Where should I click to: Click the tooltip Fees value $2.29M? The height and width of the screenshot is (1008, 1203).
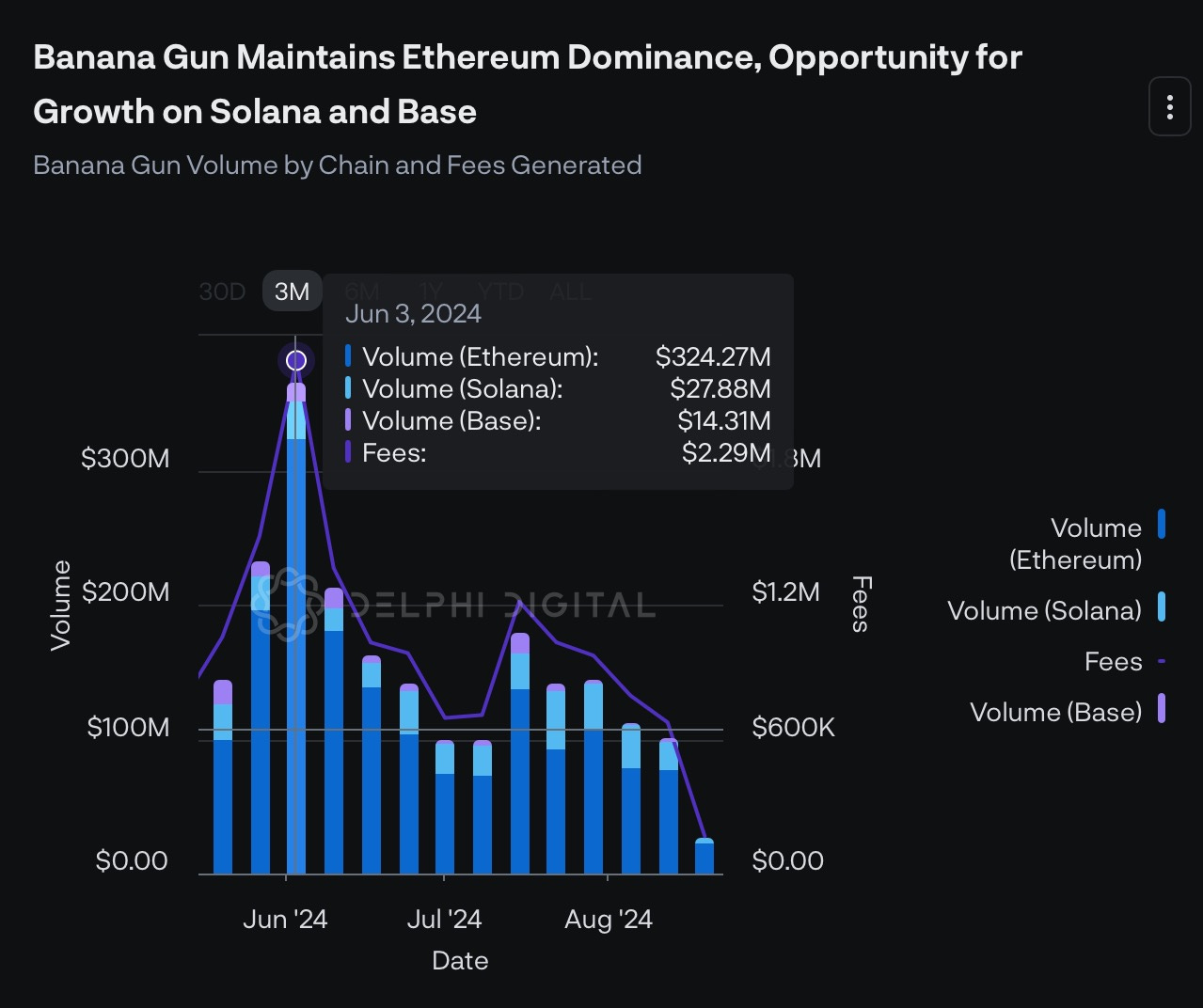[726, 453]
